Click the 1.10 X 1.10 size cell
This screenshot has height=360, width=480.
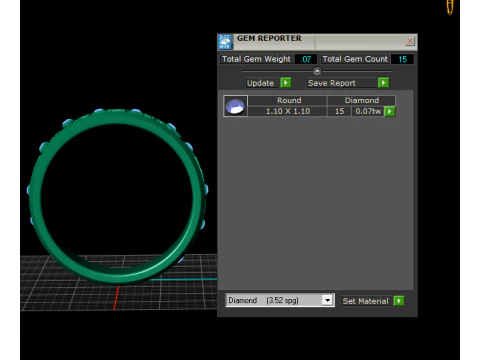coord(288,111)
